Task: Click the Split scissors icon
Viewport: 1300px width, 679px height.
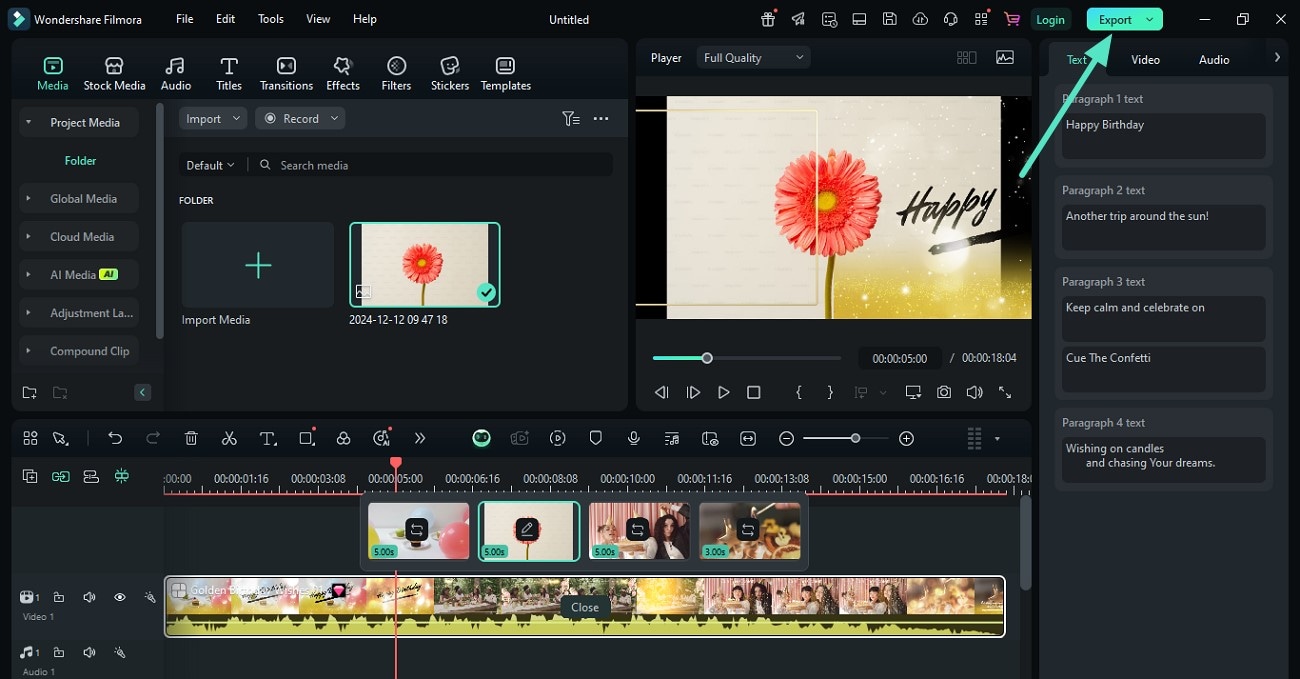Action: [229, 438]
